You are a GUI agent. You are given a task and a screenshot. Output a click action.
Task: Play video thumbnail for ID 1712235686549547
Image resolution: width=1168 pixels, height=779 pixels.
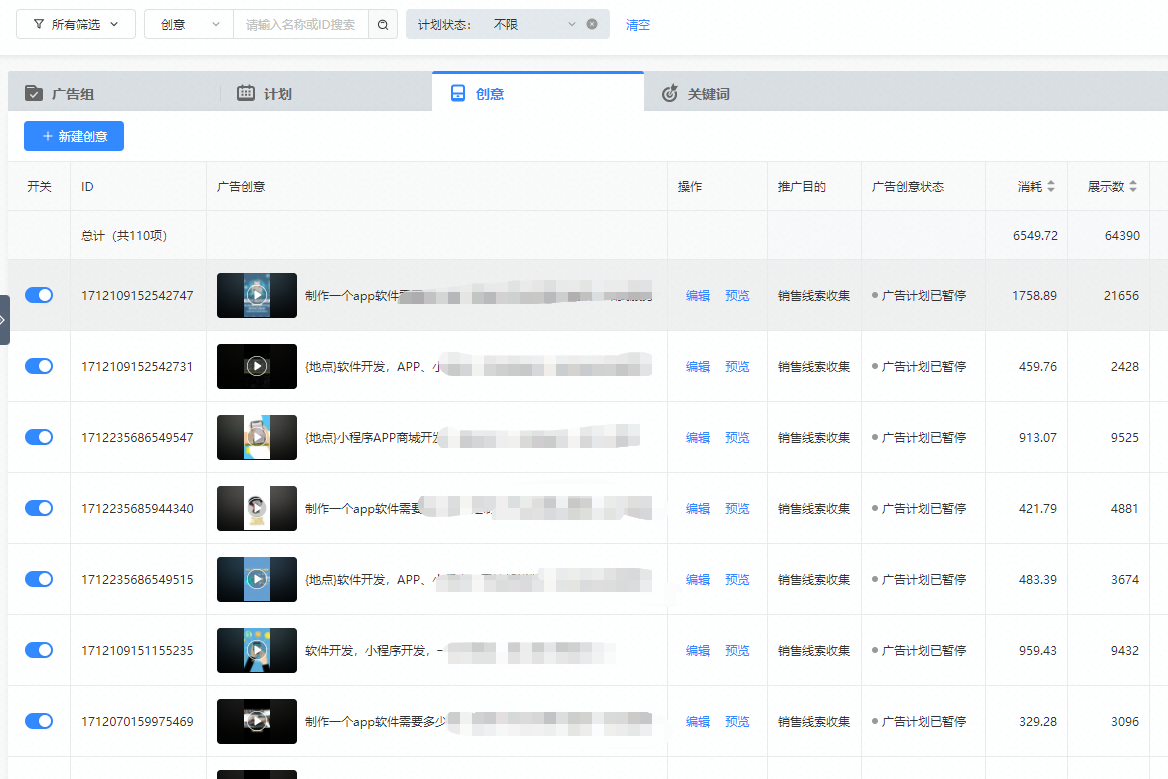pyautogui.click(x=257, y=437)
